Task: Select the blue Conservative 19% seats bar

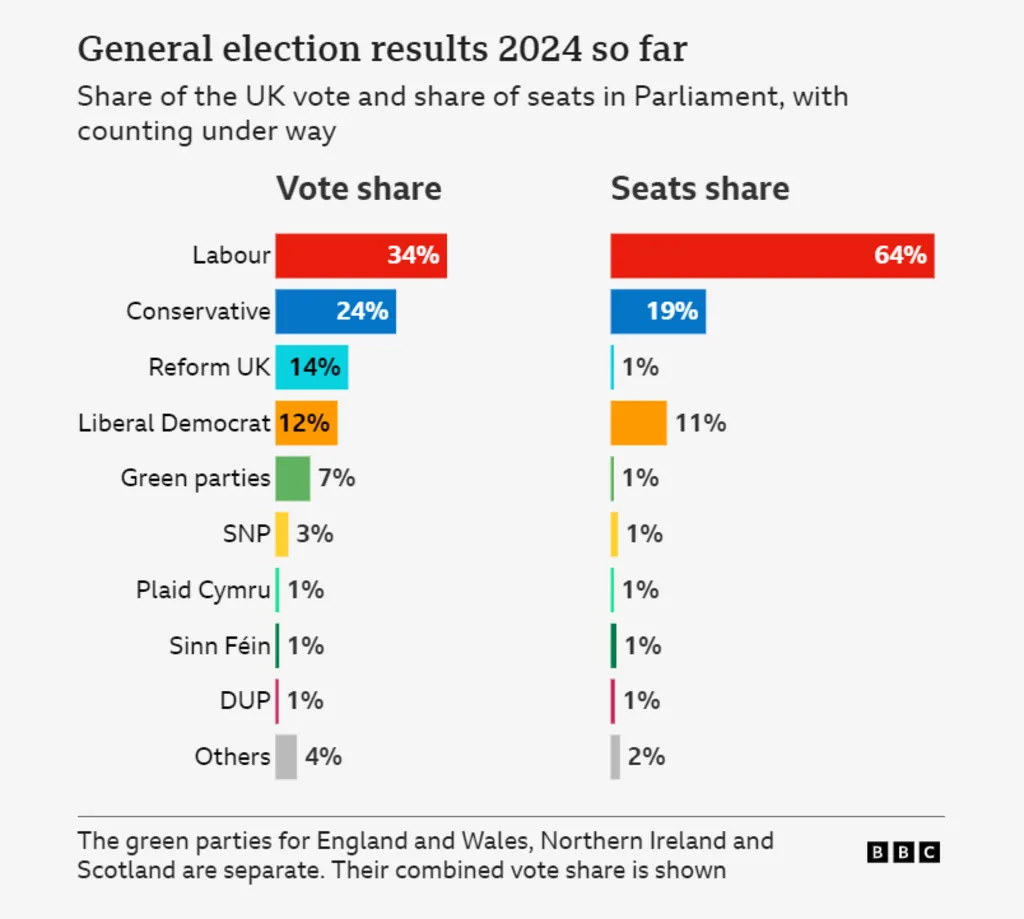Action: (x=658, y=311)
